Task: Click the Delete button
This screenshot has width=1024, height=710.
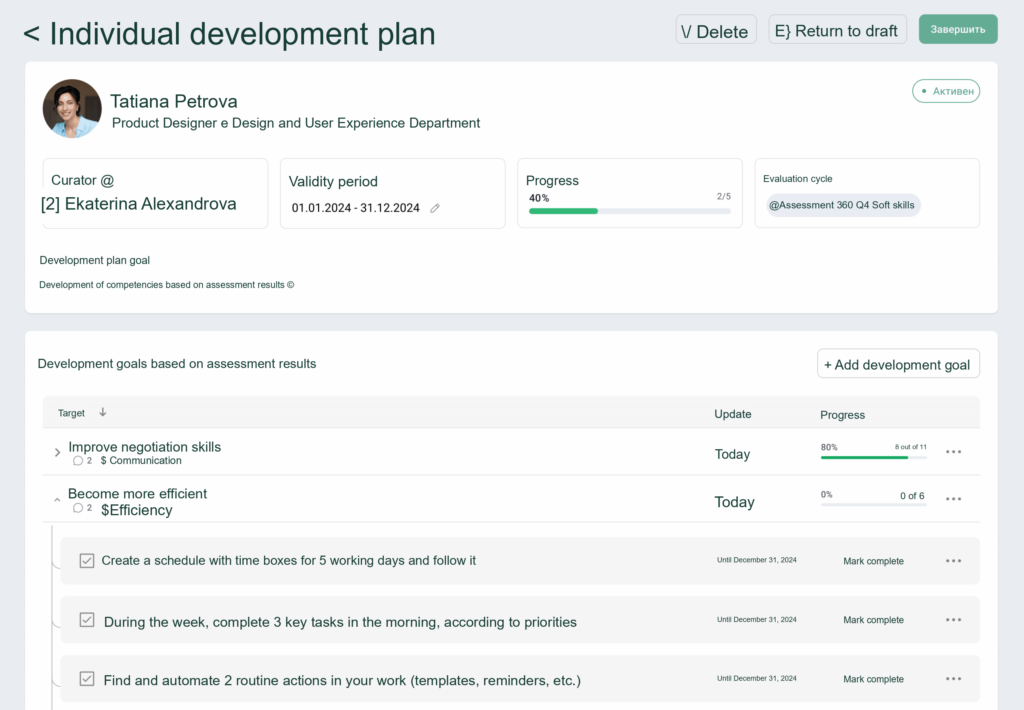Action: pyautogui.click(x=716, y=30)
